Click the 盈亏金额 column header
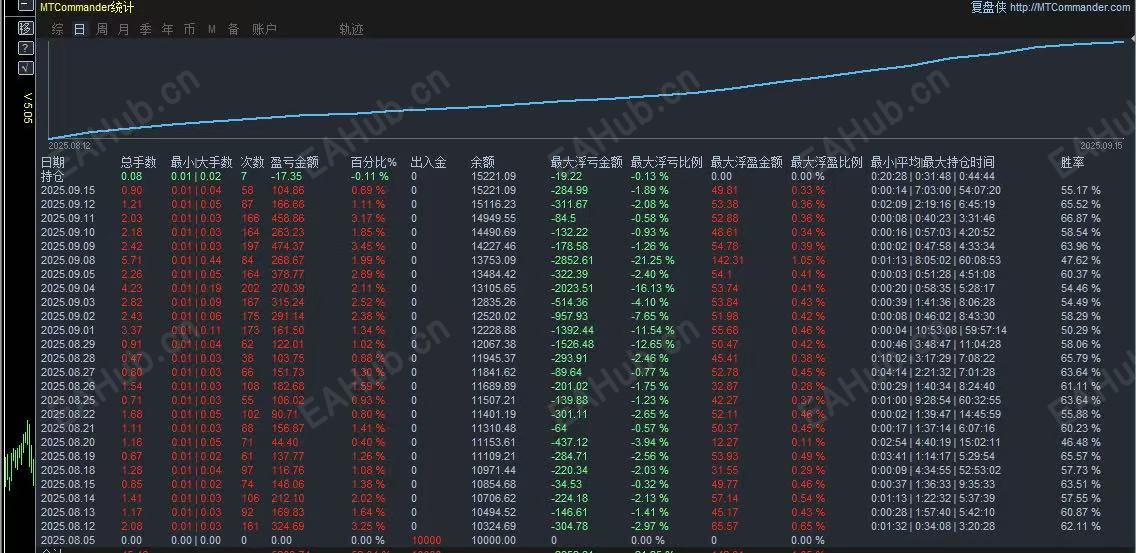Image resolution: width=1136 pixels, height=553 pixels. 294,162
